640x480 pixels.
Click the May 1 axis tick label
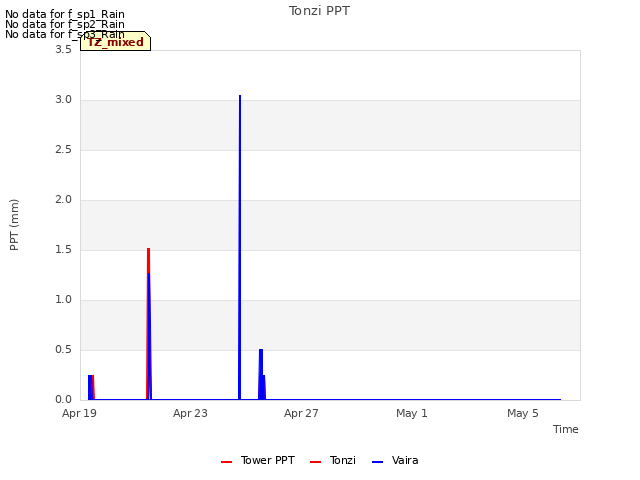[412, 413]
